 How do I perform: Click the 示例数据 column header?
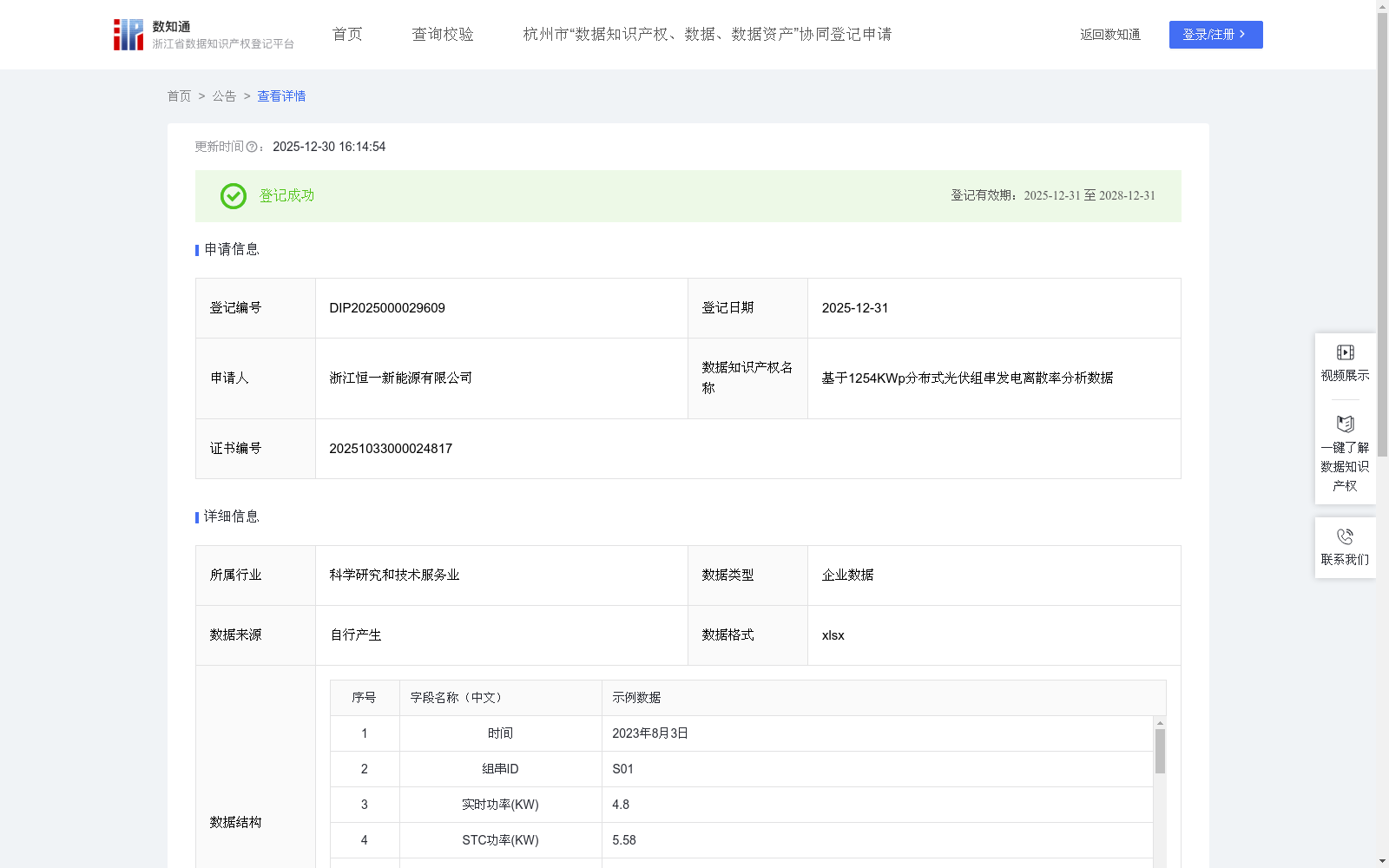pyautogui.click(x=884, y=698)
